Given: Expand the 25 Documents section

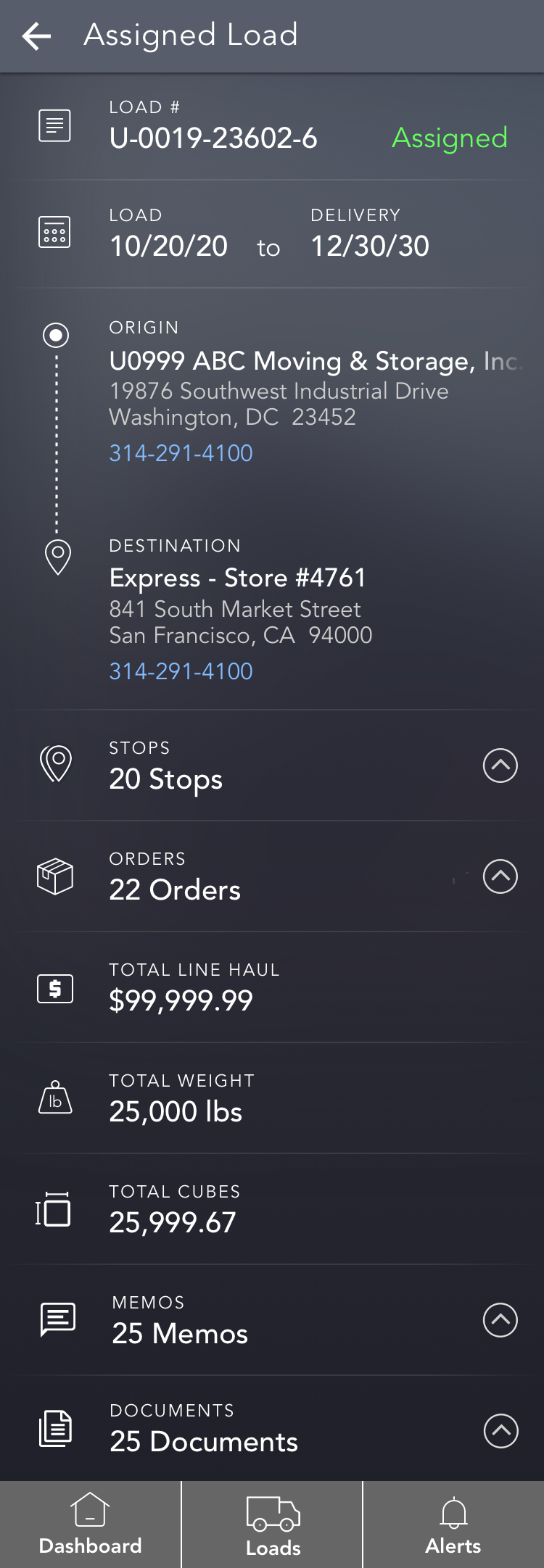Looking at the screenshot, I should (x=500, y=1430).
